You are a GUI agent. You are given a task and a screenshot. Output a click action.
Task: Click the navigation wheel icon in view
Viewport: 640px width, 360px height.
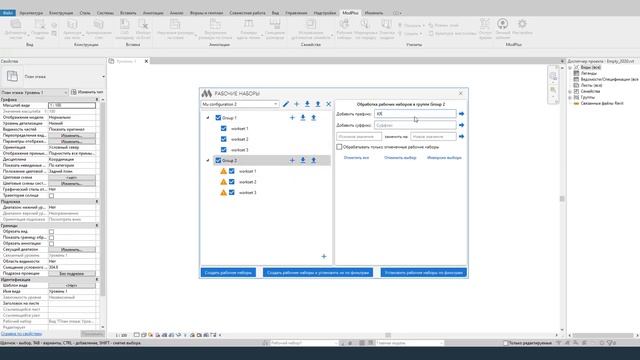pos(553,76)
